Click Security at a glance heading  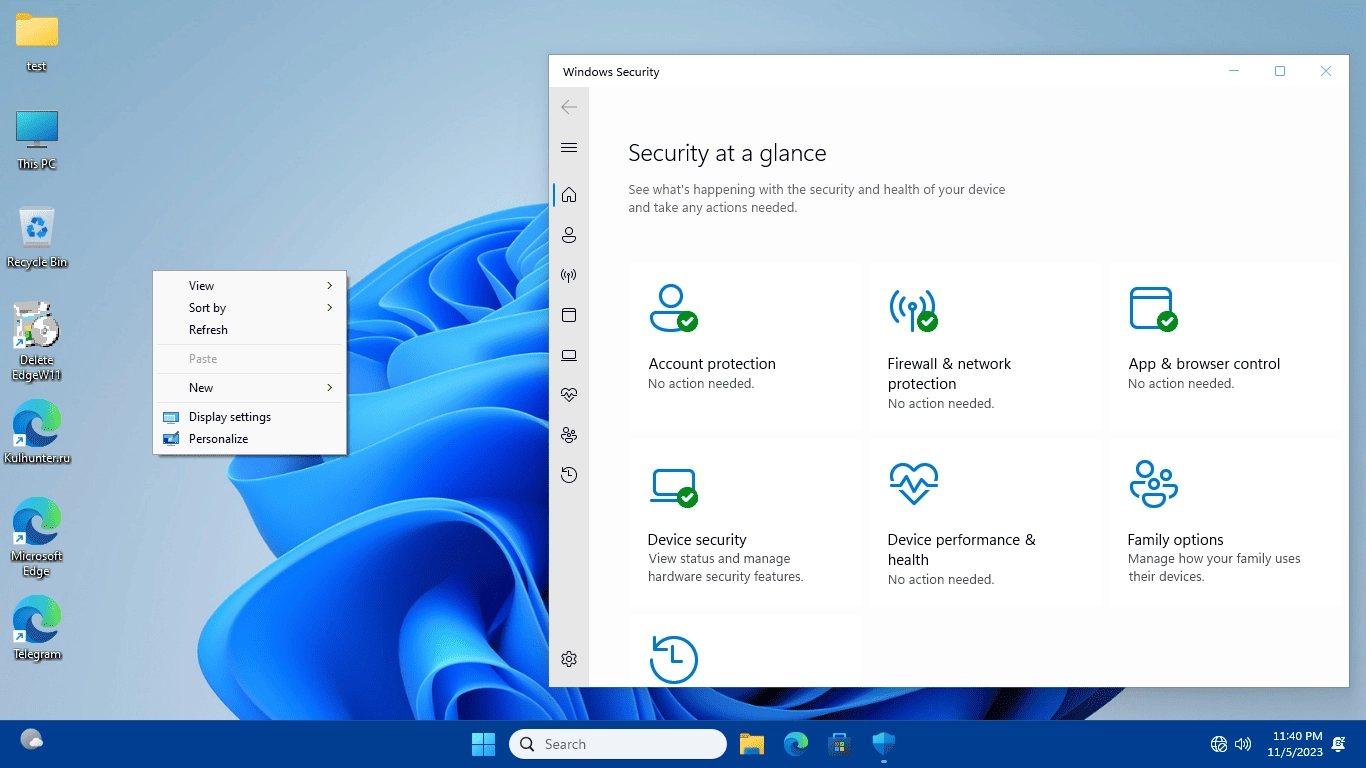coord(727,153)
